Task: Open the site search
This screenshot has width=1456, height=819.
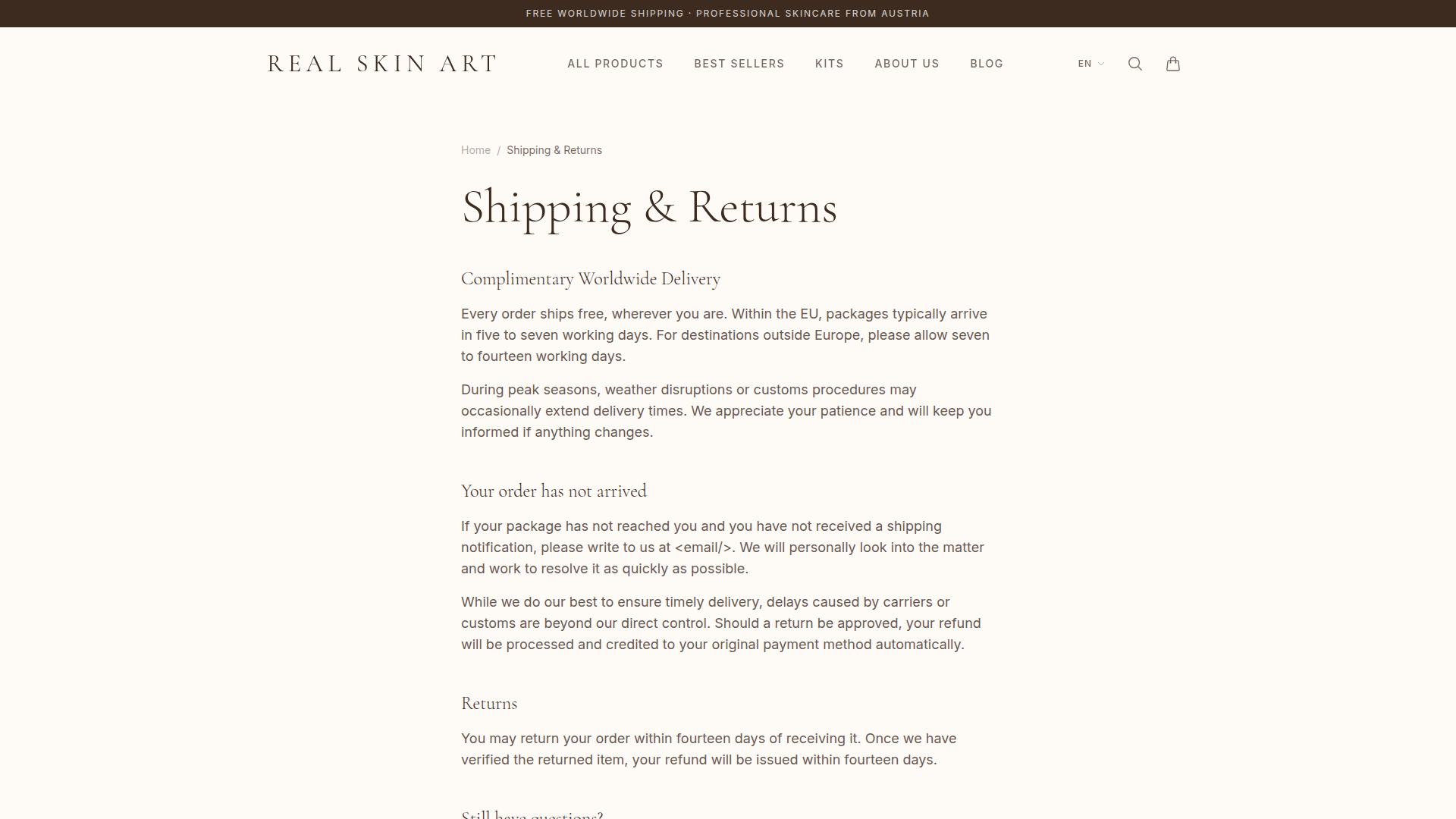Action: click(1134, 64)
